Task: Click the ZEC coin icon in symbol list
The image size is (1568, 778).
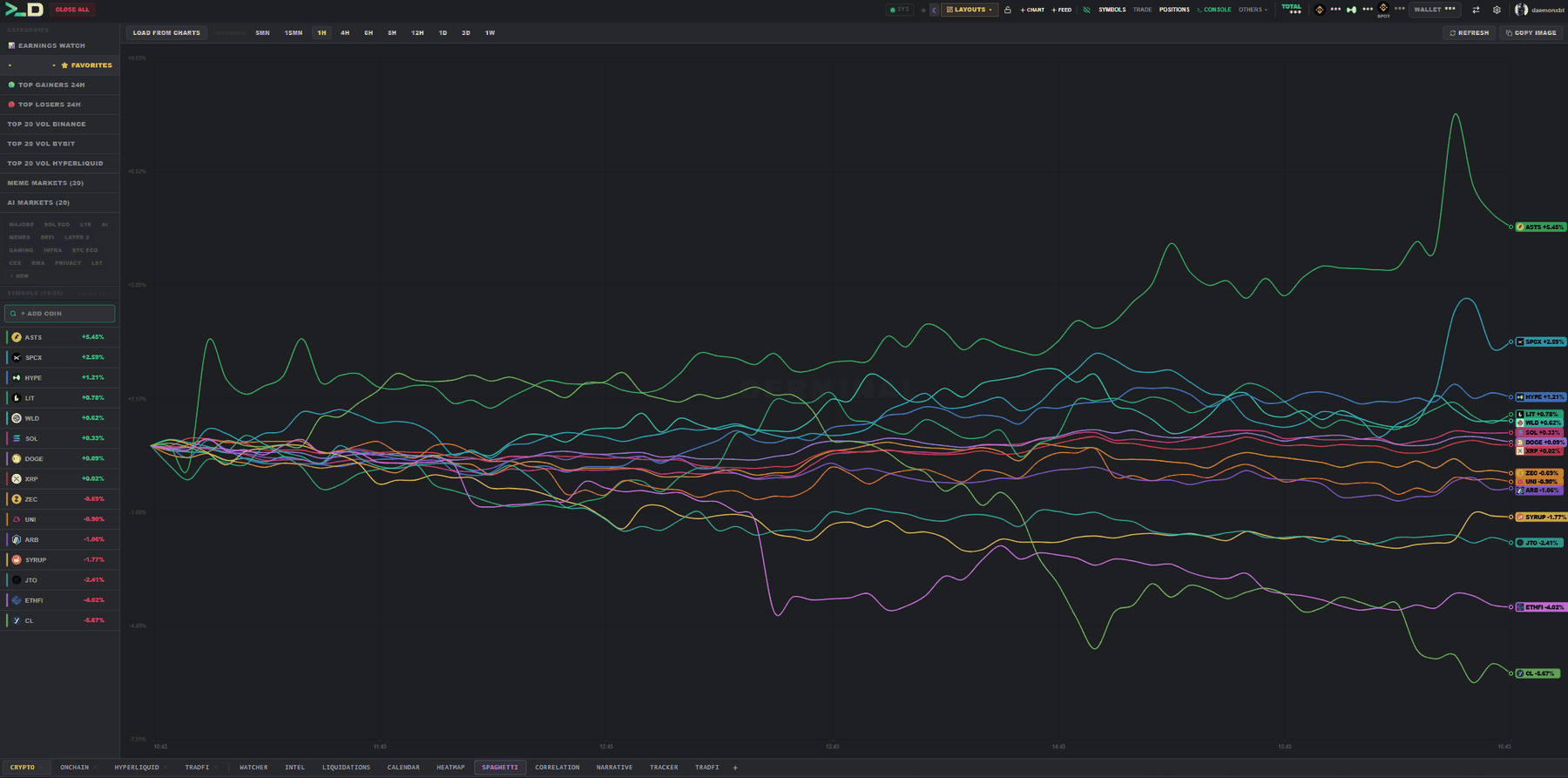Action: (17, 499)
